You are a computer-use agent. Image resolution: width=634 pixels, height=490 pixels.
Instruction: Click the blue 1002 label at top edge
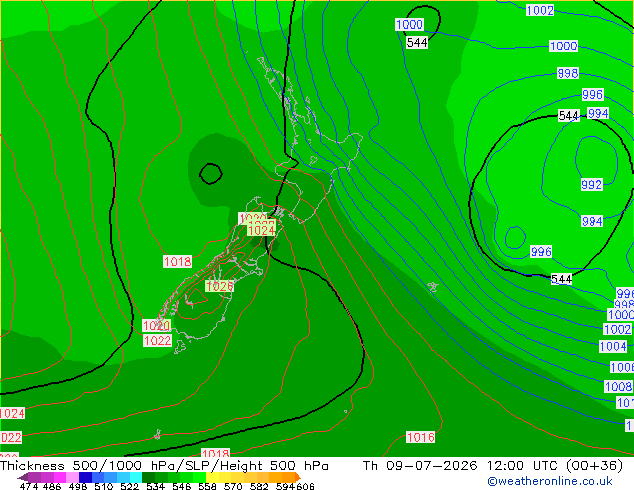pyautogui.click(x=540, y=10)
